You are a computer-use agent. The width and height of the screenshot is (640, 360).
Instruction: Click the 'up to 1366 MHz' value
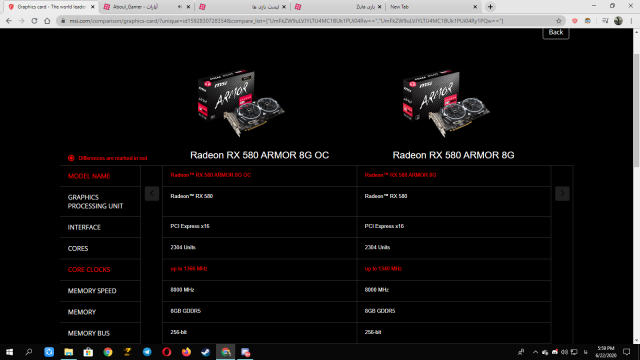click(x=189, y=269)
